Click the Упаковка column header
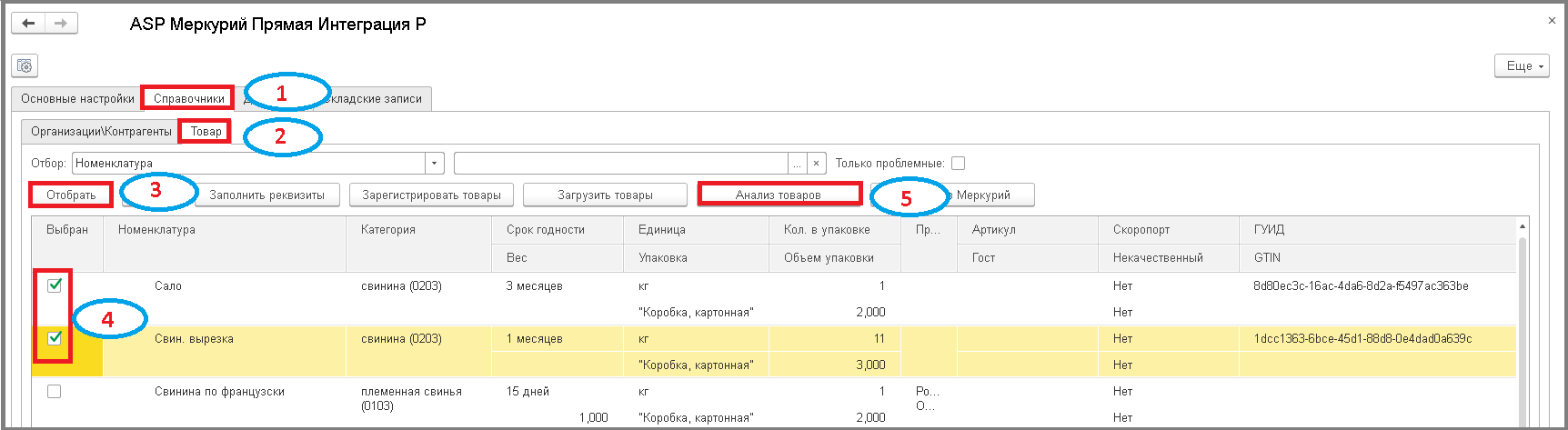This screenshot has height=430, width=1568. [697, 258]
